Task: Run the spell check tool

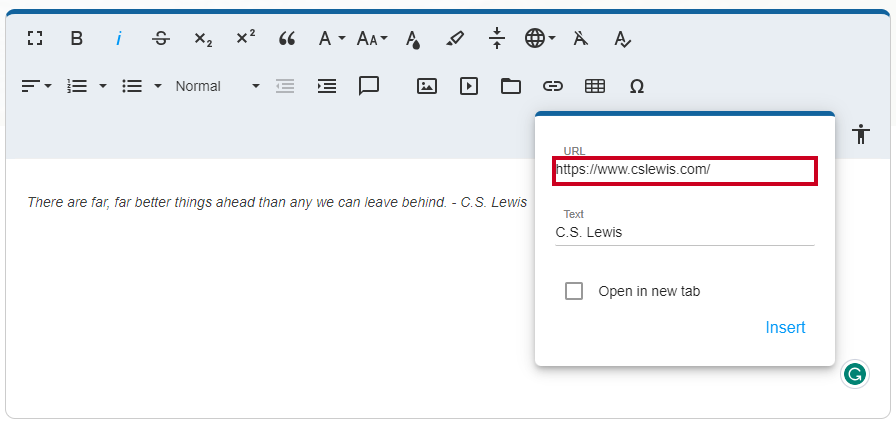Action: (x=622, y=39)
